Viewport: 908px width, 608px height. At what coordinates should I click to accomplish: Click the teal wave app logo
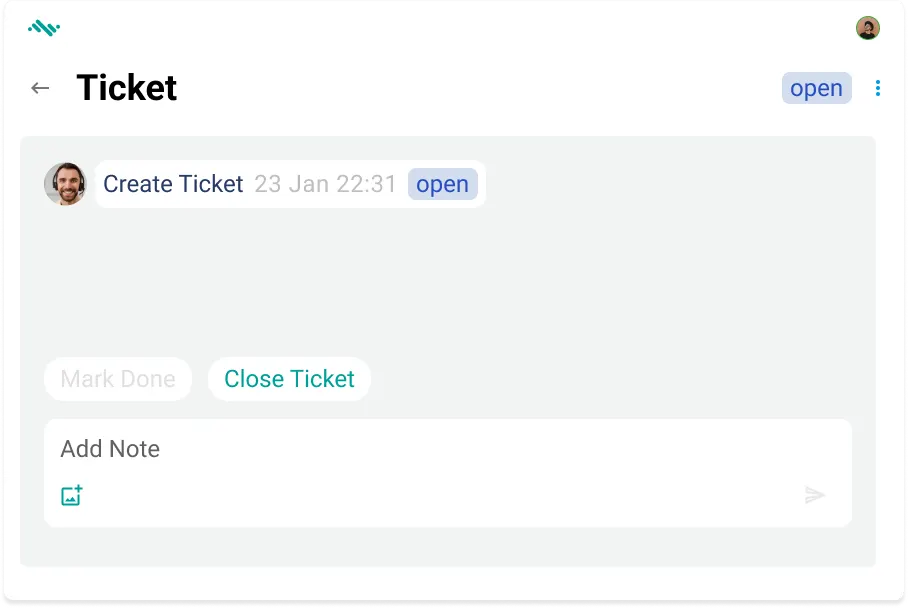pyautogui.click(x=46, y=27)
